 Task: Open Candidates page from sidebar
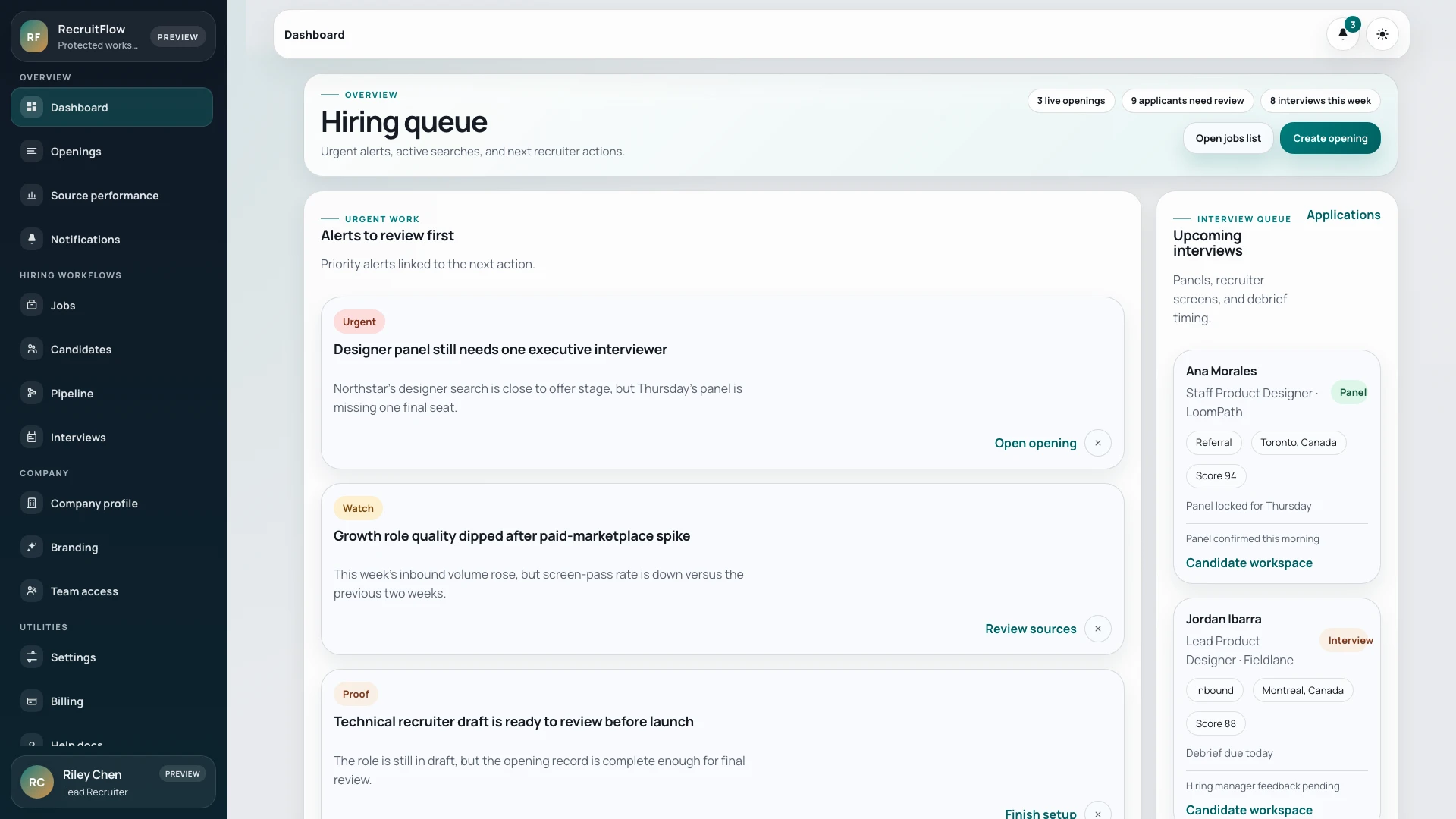[x=111, y=349]
